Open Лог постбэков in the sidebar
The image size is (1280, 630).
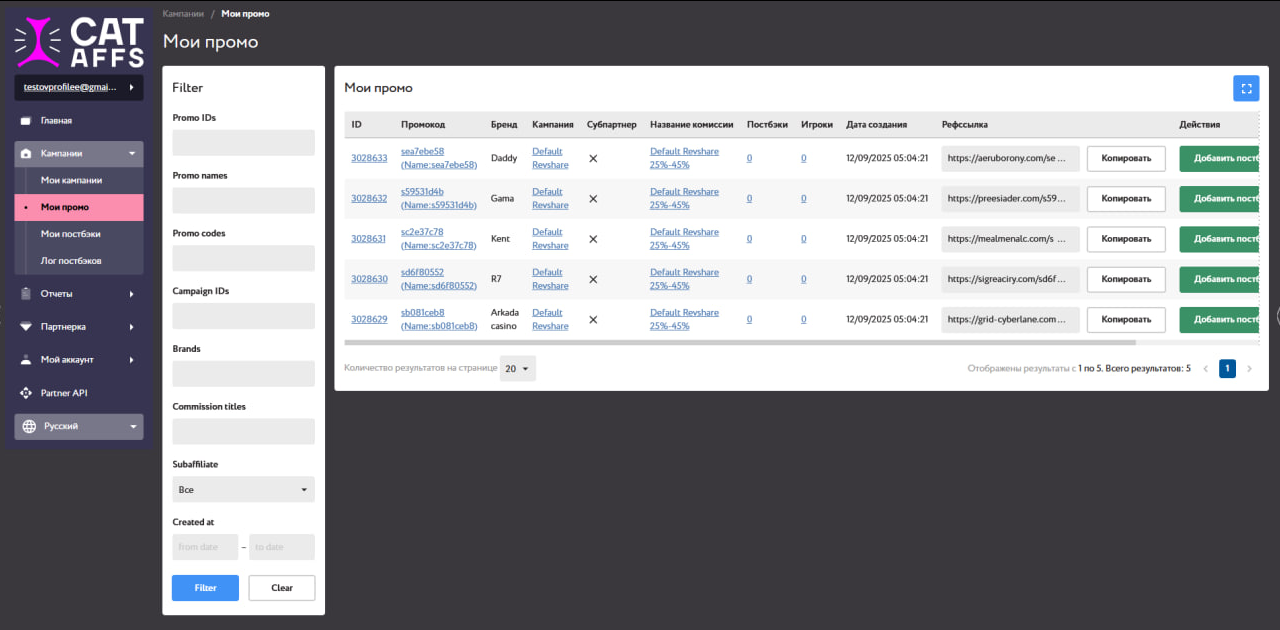(x=71, y=261)
